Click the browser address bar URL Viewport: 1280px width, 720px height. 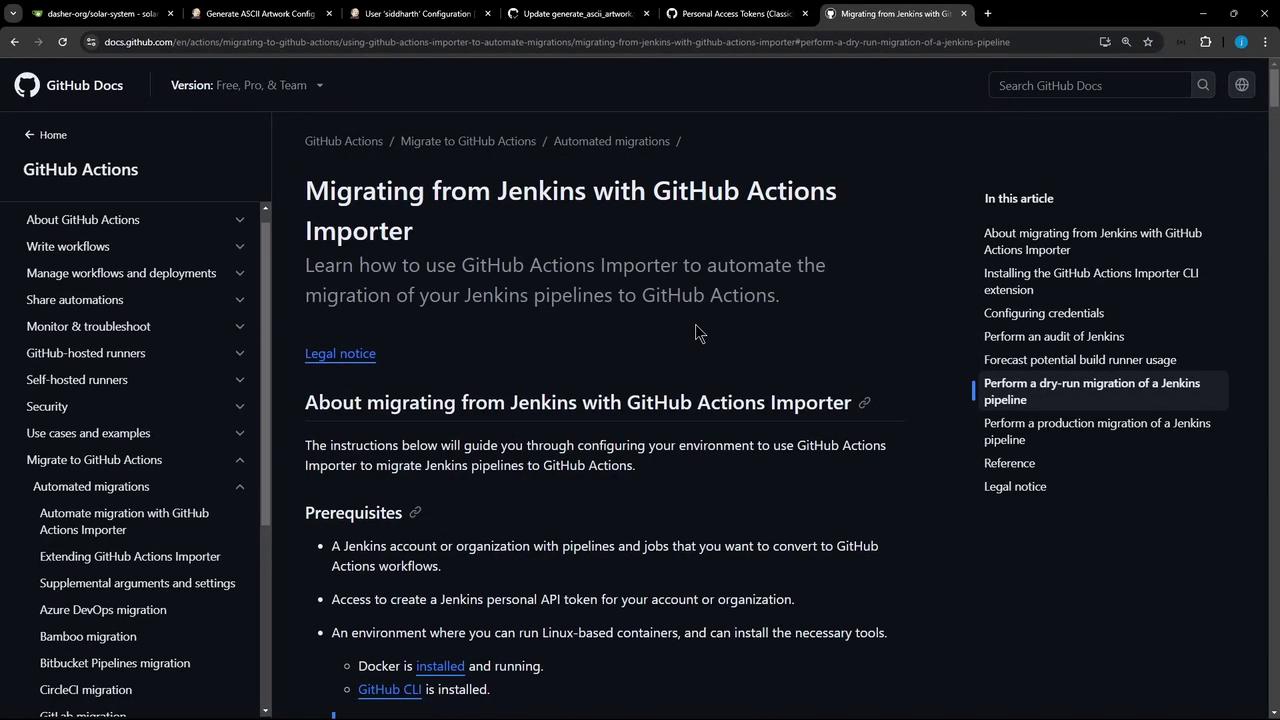point(557,42)
